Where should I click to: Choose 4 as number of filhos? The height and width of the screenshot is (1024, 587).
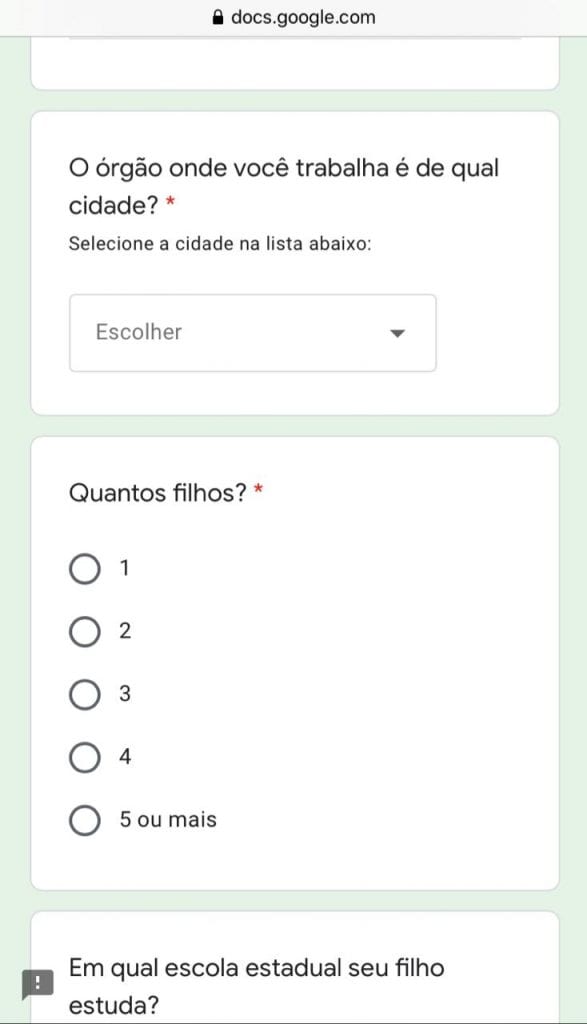click(85, 757)
